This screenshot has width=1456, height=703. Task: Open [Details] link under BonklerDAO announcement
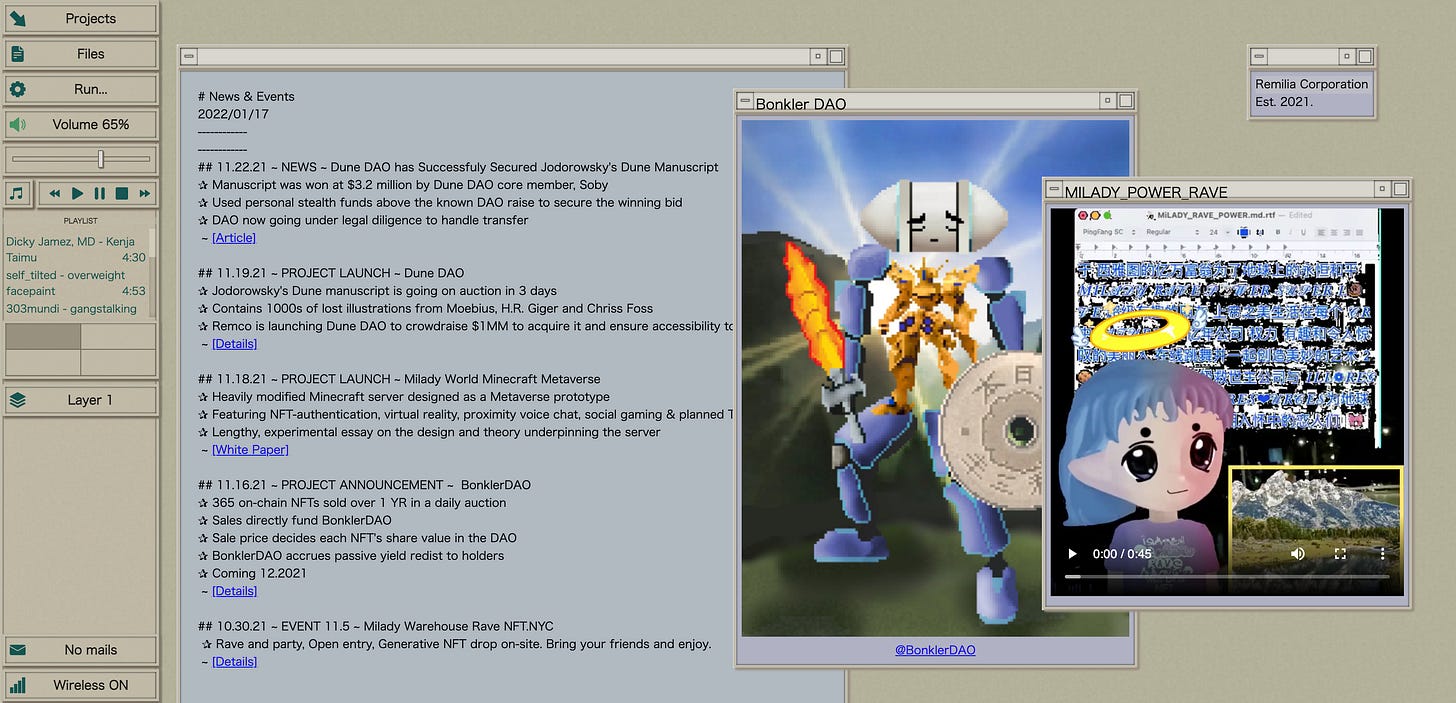coord(234,591)
